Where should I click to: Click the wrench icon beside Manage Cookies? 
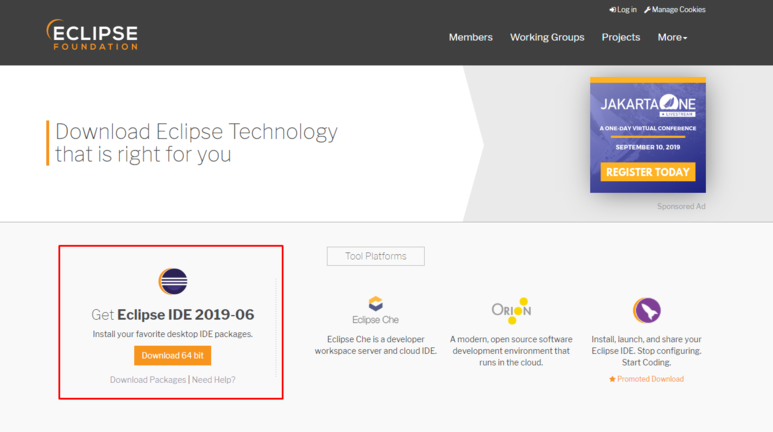(x=647, y=10)
